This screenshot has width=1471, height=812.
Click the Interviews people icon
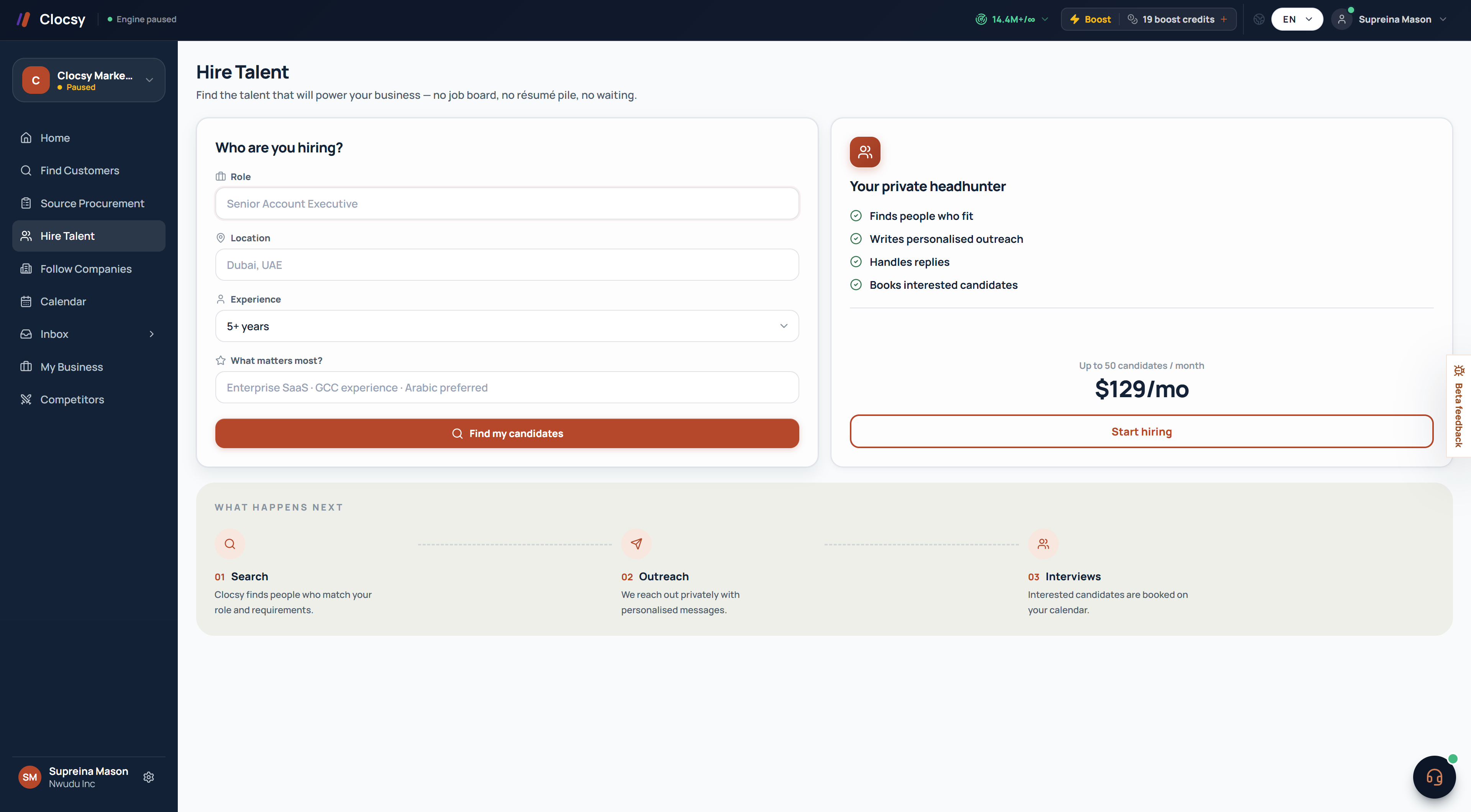(x=1043, y=544)
